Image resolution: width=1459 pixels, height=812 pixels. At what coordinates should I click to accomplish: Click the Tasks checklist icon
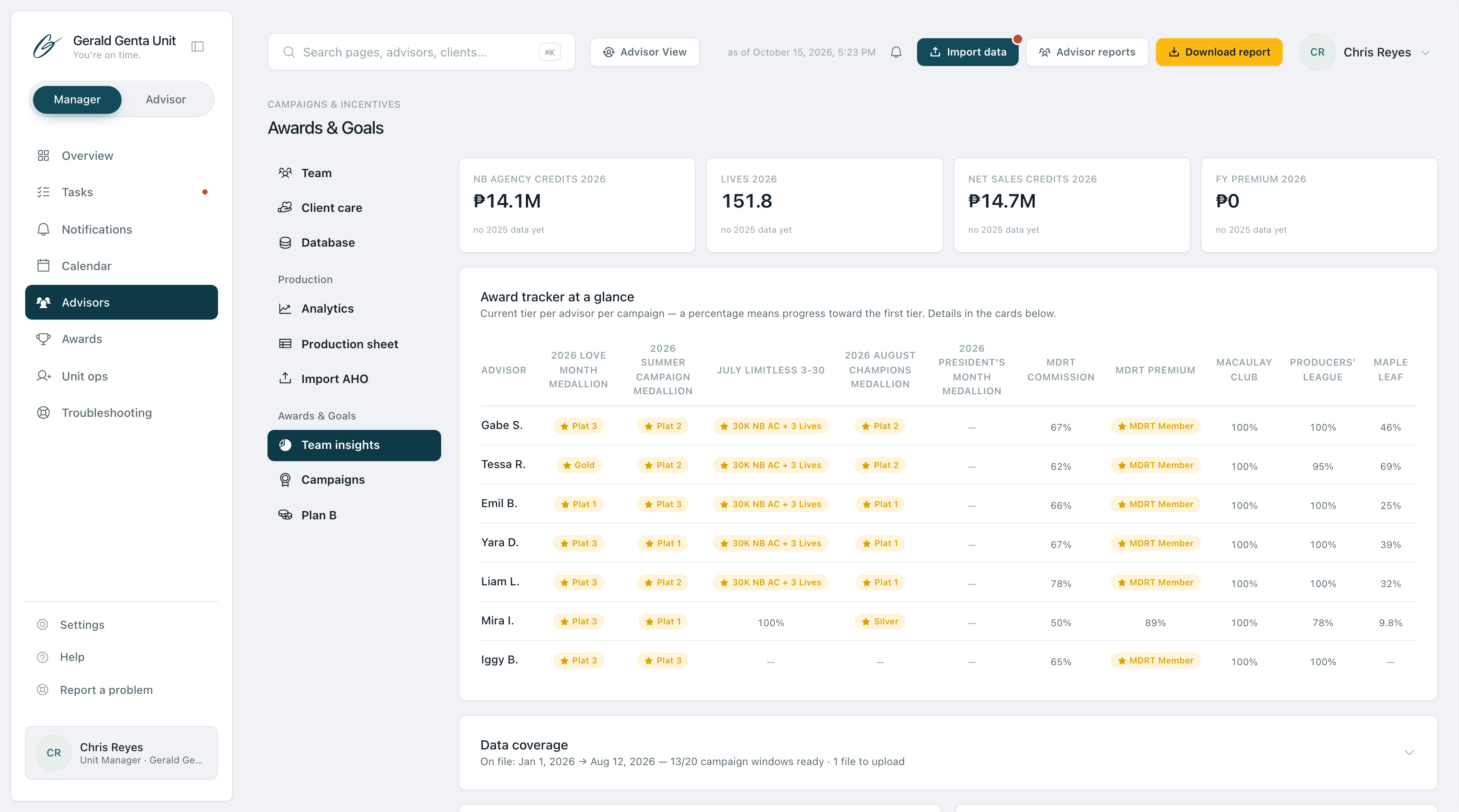(43, 192)
